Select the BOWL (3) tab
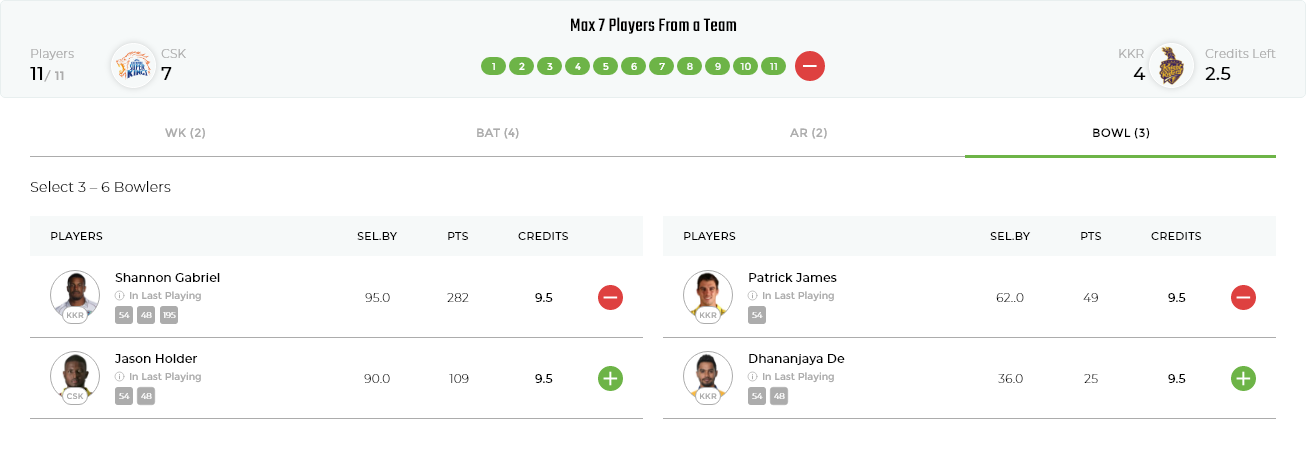 click(x=1120, y=133)
